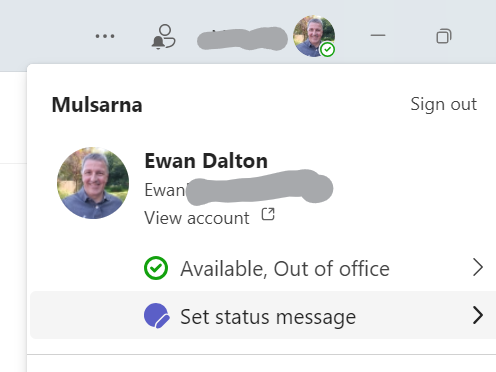Click the external link icon beside View account
This screenshot has height=372, width=496.
[268, 214]
